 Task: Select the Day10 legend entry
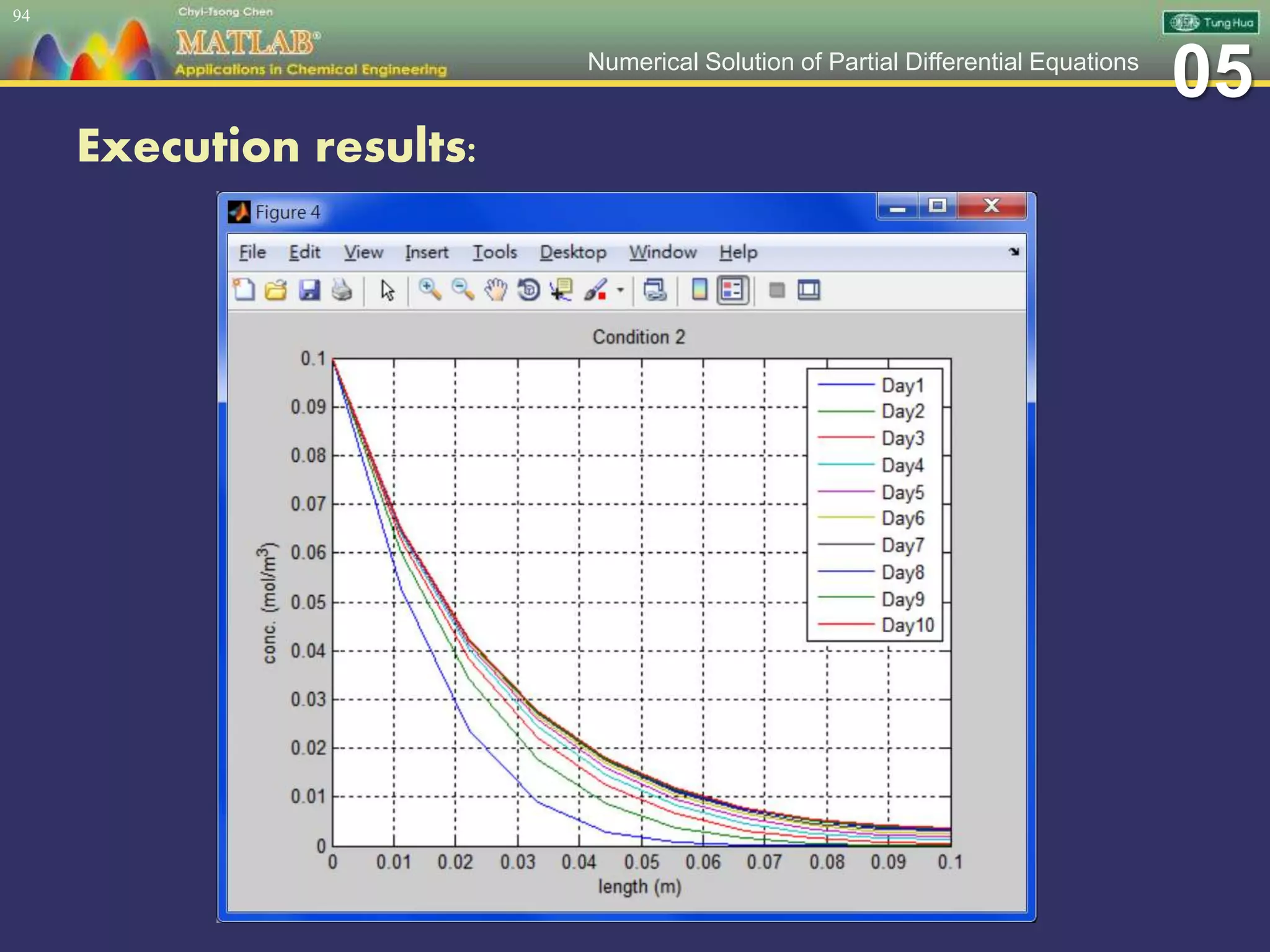[x=876, y=625]
